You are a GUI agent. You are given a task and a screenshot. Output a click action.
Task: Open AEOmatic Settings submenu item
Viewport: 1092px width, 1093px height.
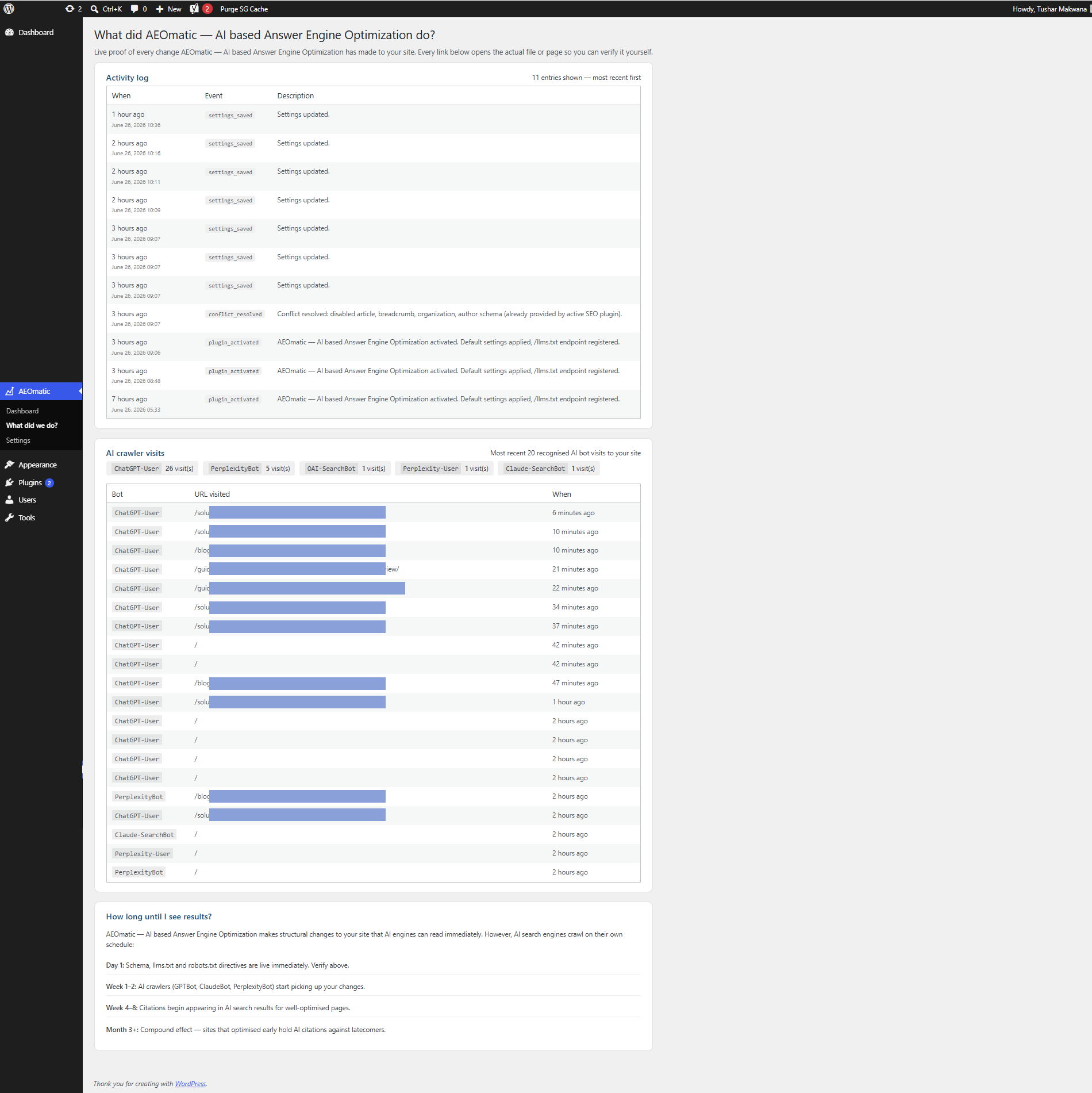coord(18,440)
